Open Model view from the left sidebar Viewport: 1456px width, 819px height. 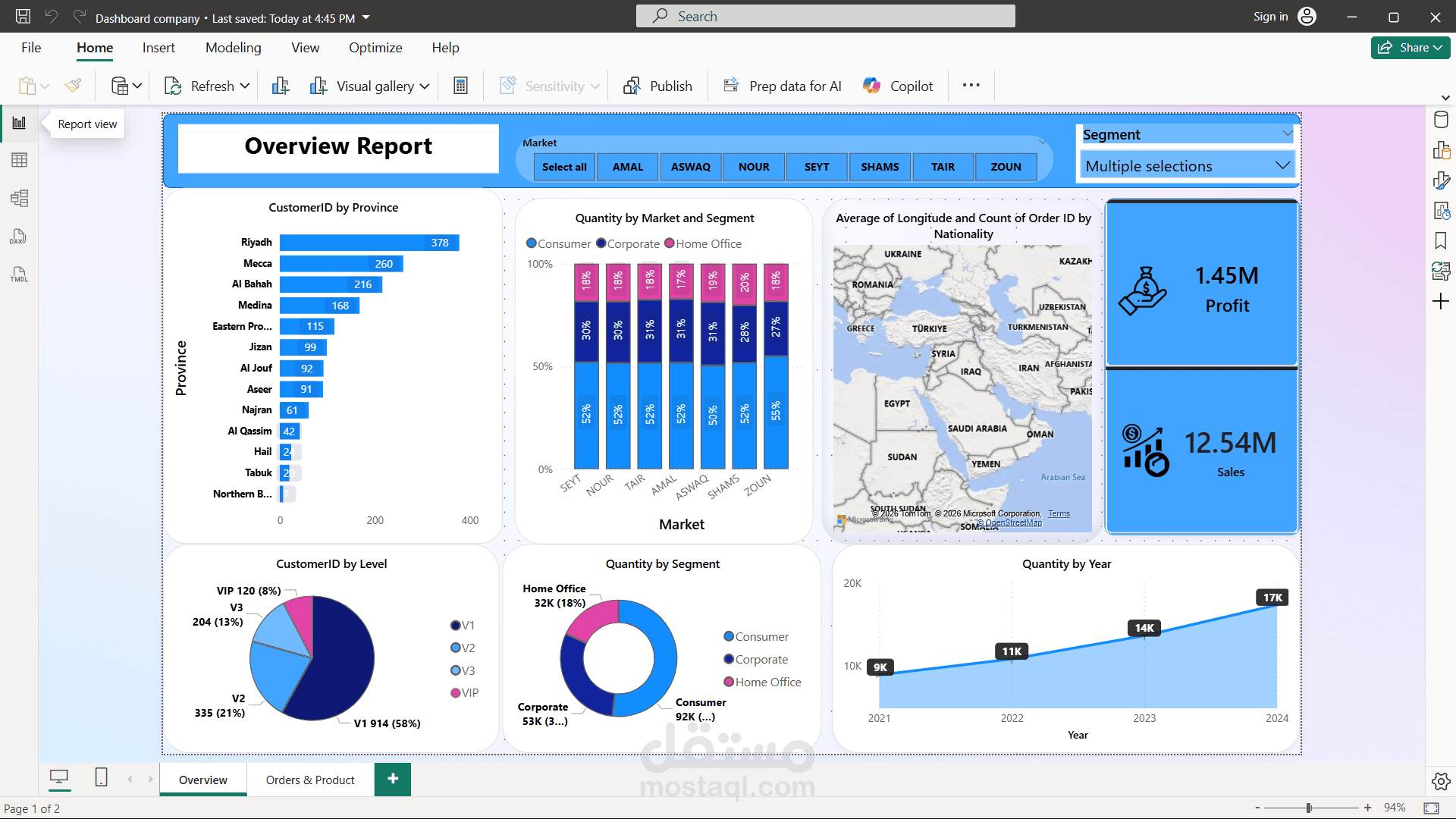click(x=19, y=198)
